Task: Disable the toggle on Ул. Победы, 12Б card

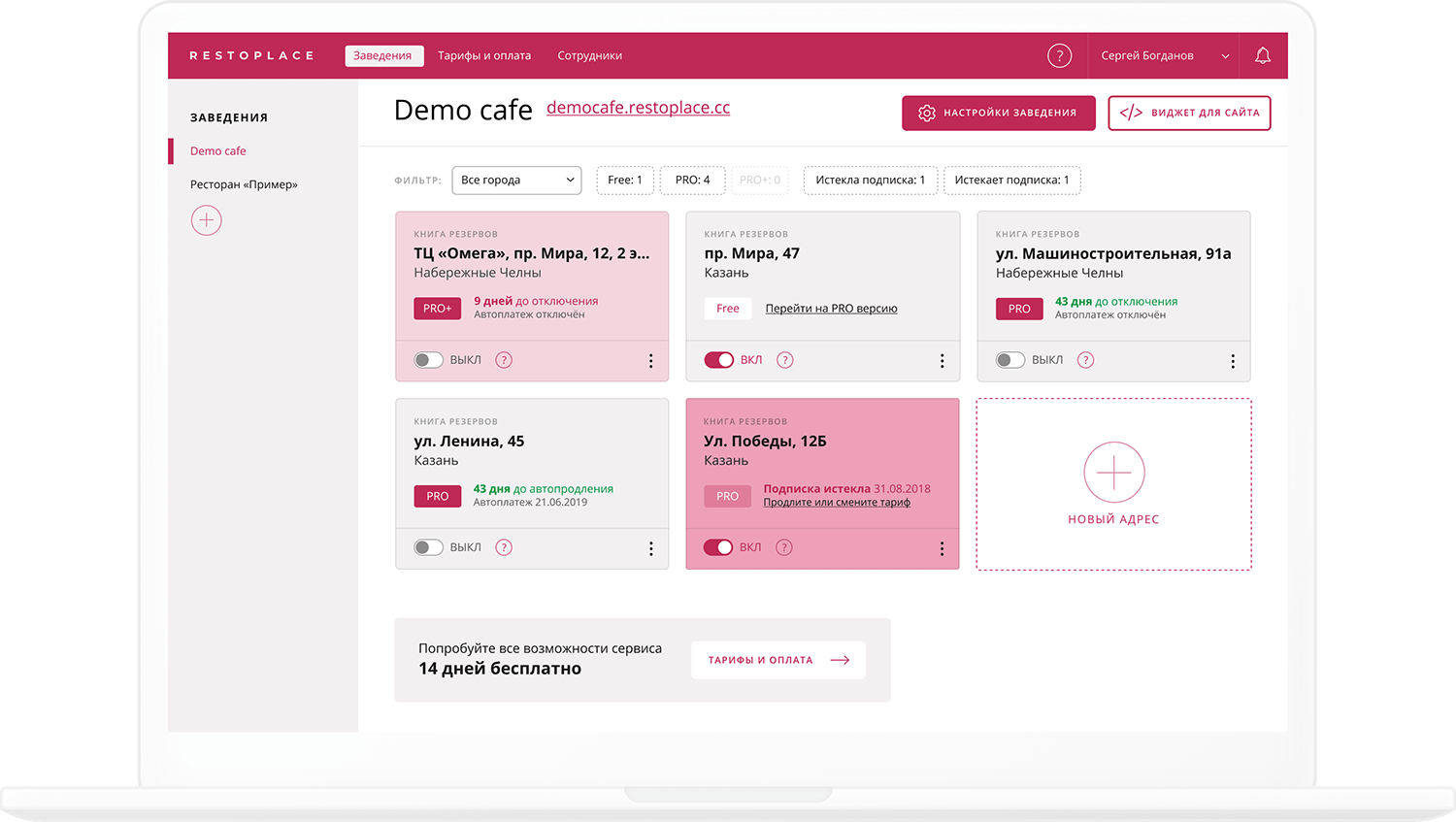Action: point(718,547)
